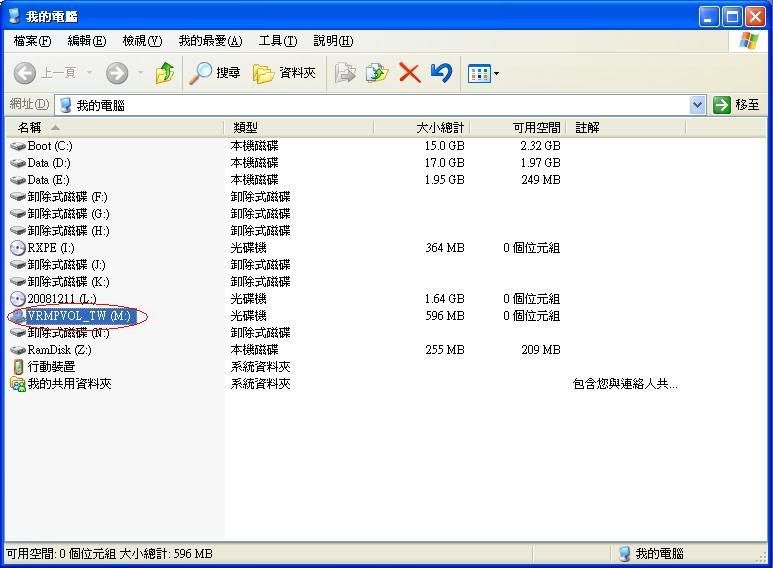
Task: Select the 我的共用資料夾 shared folder item
Action: [68, 384]
